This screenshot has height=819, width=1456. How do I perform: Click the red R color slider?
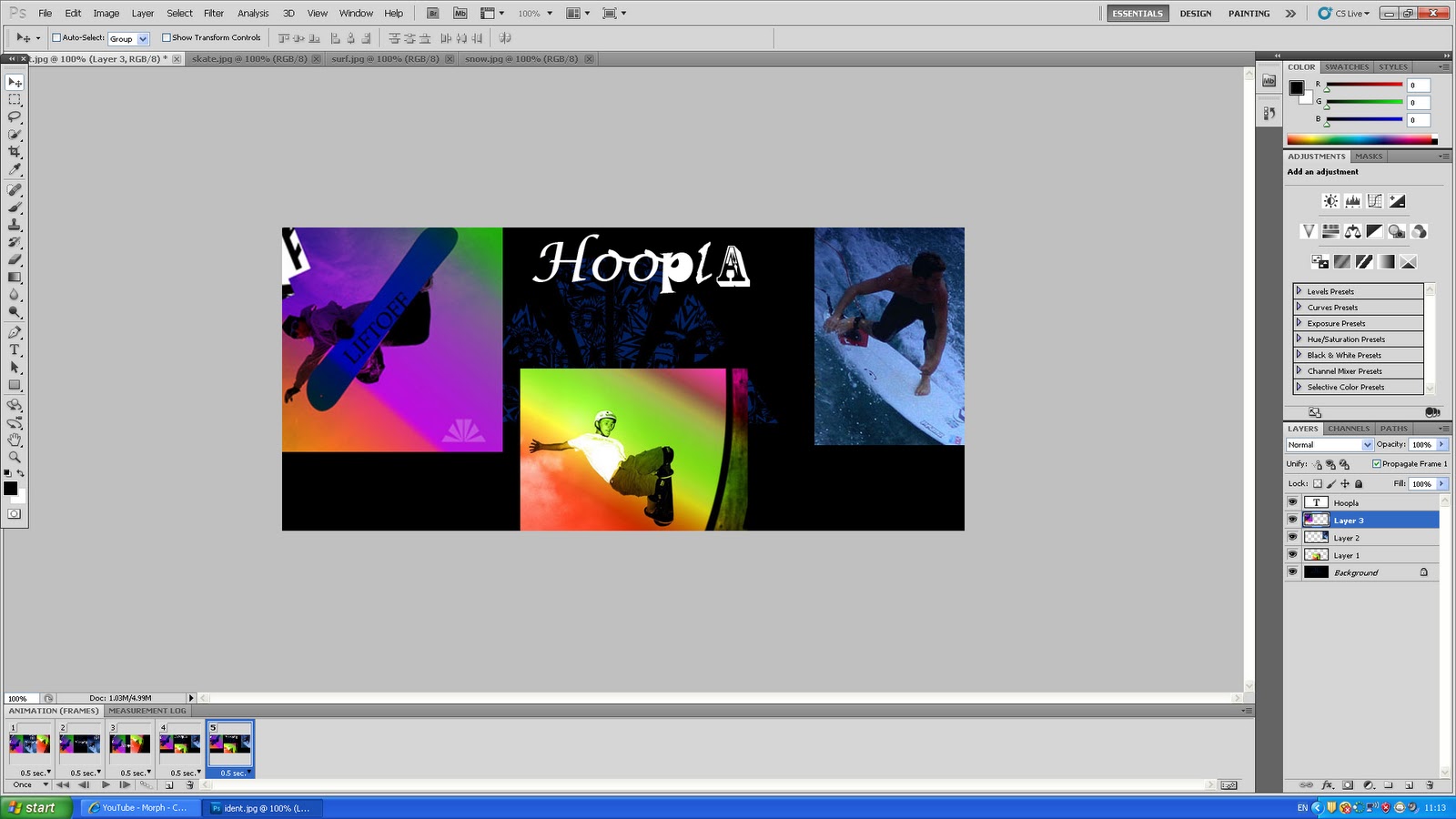(x=1364, y=85)
